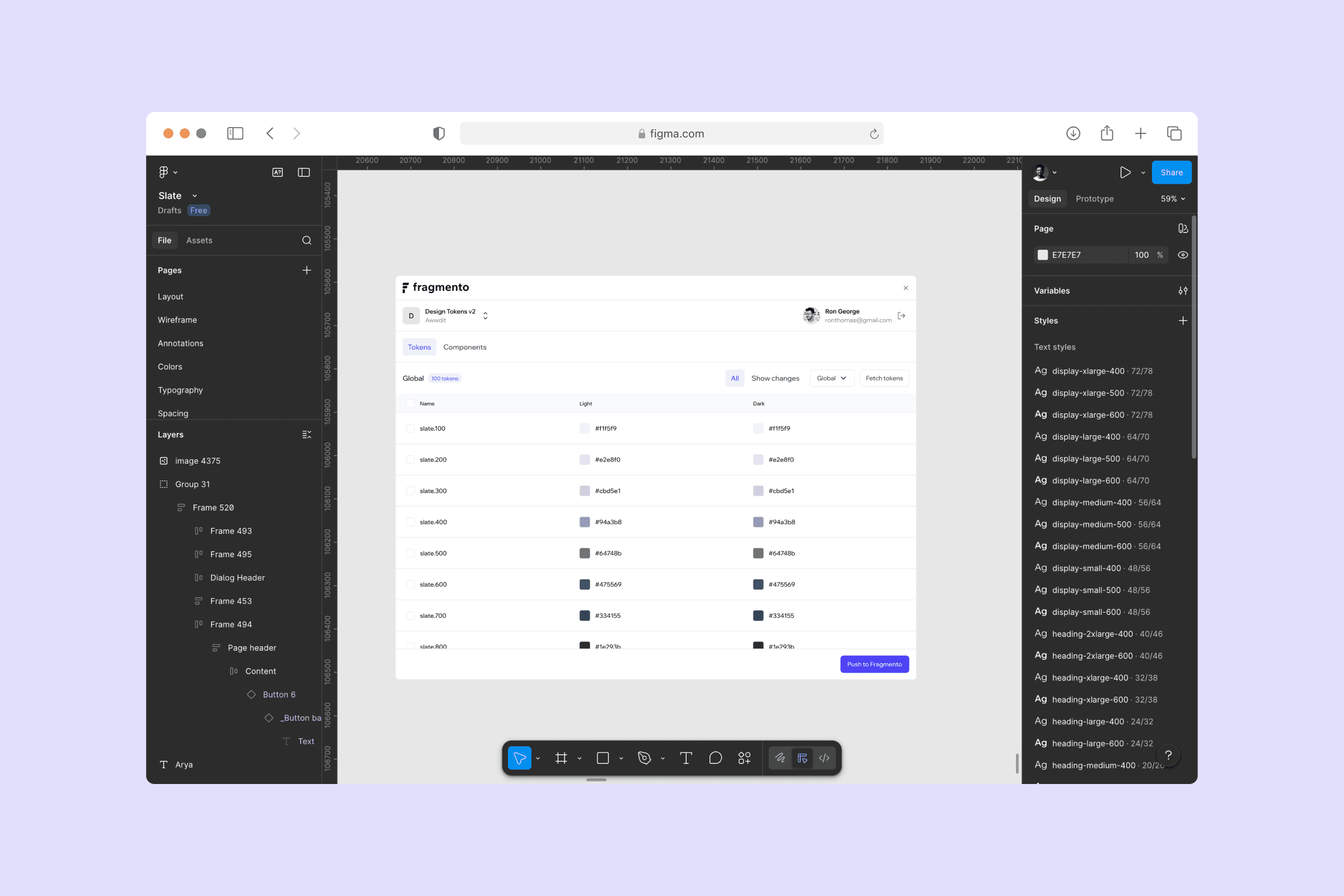The image size is (1344, 896).
Task: Switch to the Assets tab
Action: [199, 241]
